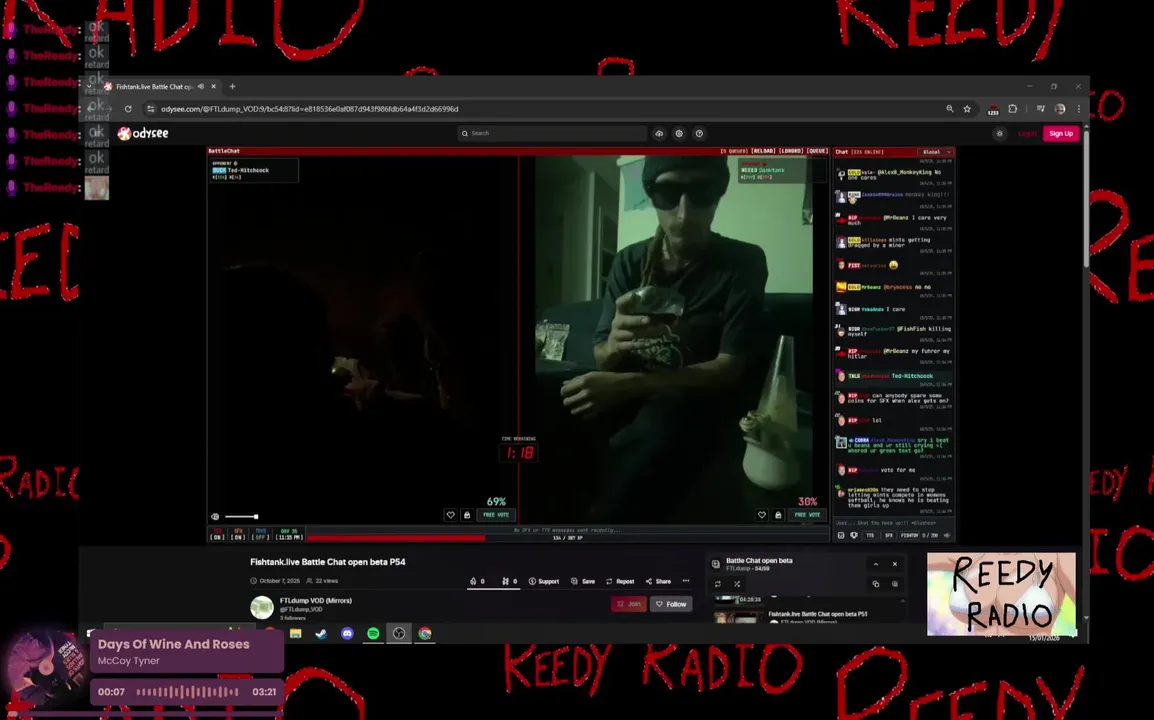Open the FTLdump VOD (Mirrors) channel link
Image resolution: width=1154 pixels, height=720 pixels.
[316, 601]
